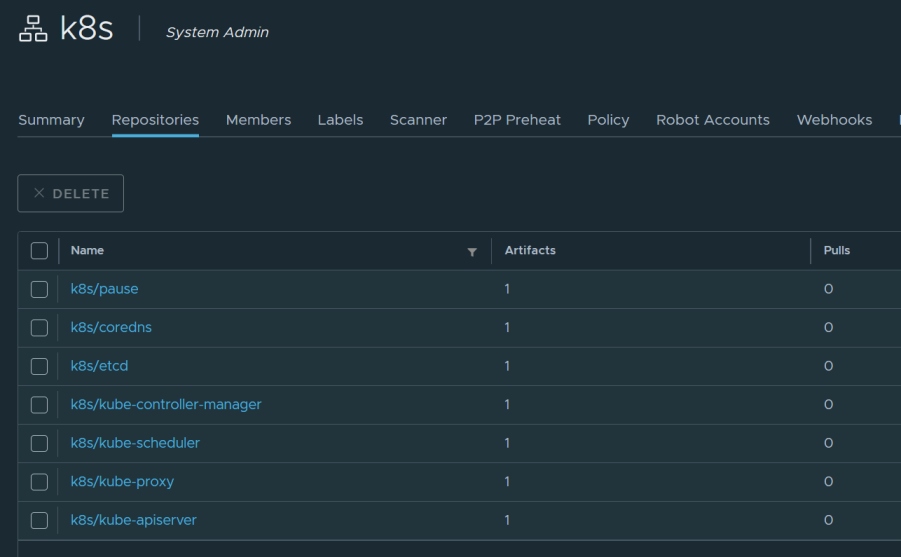Check the box for k8s/kube-apiserver
Screen dimensions: 901x557
pyautogui.click(x=39, y=520)
